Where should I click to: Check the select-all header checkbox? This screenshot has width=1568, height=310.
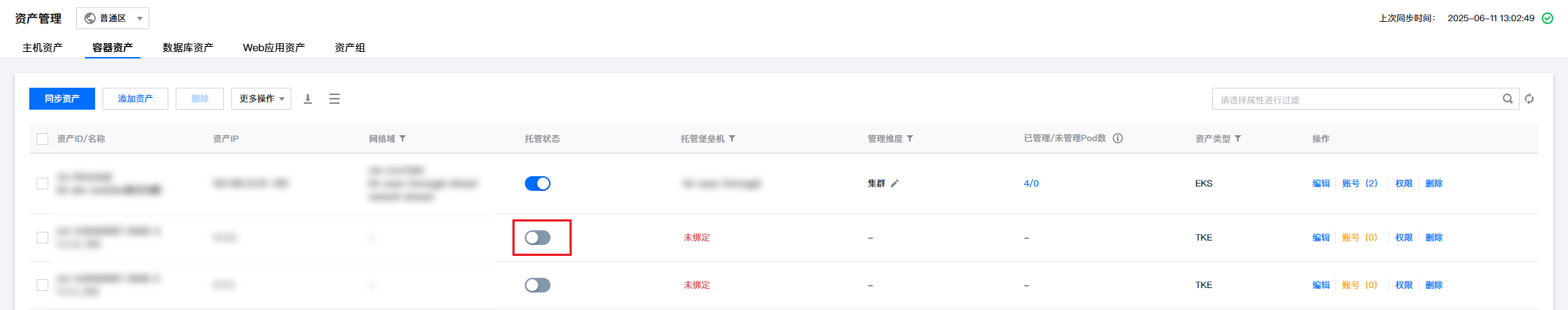pos(42,139)
